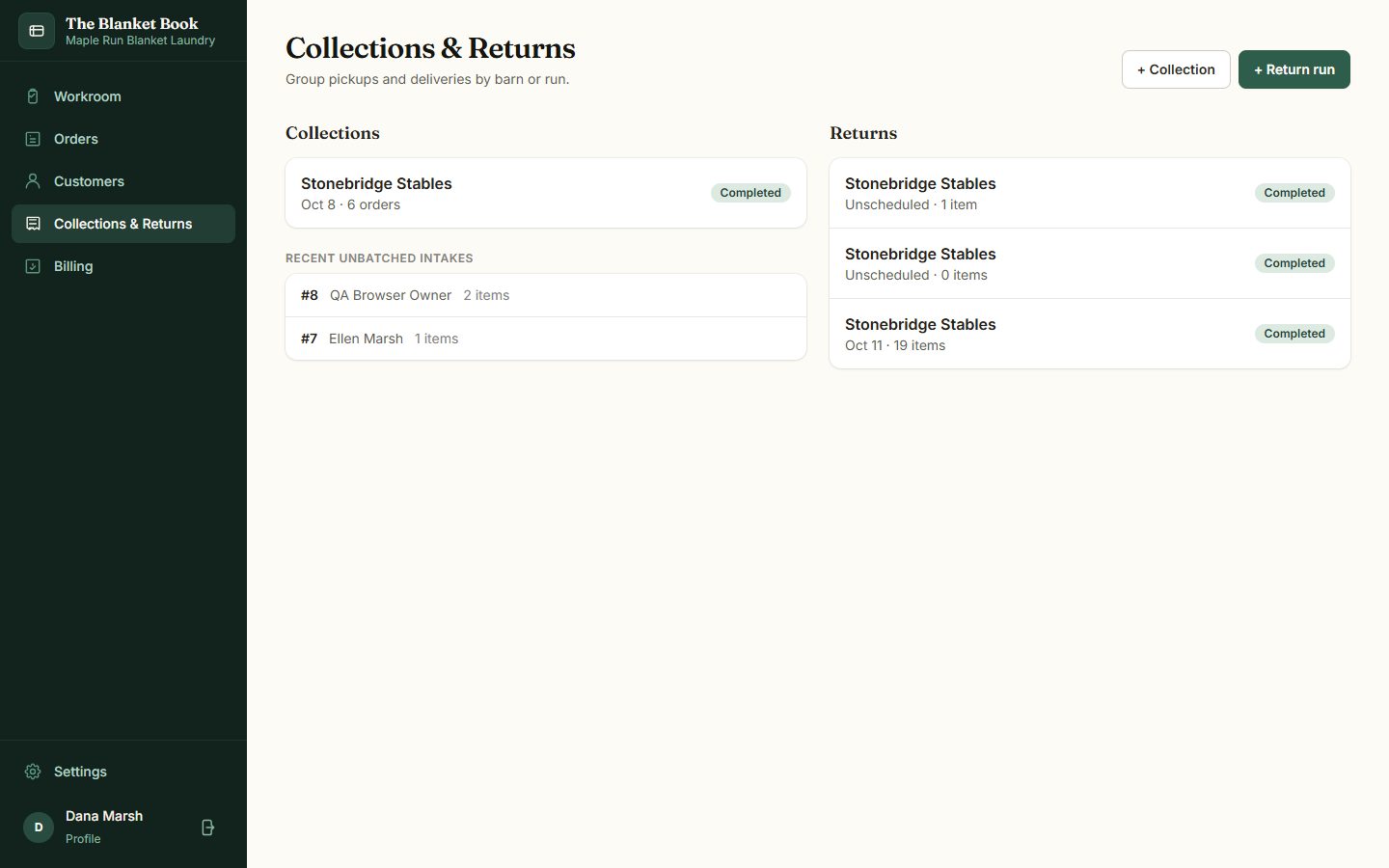Open the Stonebridge Stables return with 1 item
The height and width of the screenshot is (868, 1389).
click(x=1090, y=193)
